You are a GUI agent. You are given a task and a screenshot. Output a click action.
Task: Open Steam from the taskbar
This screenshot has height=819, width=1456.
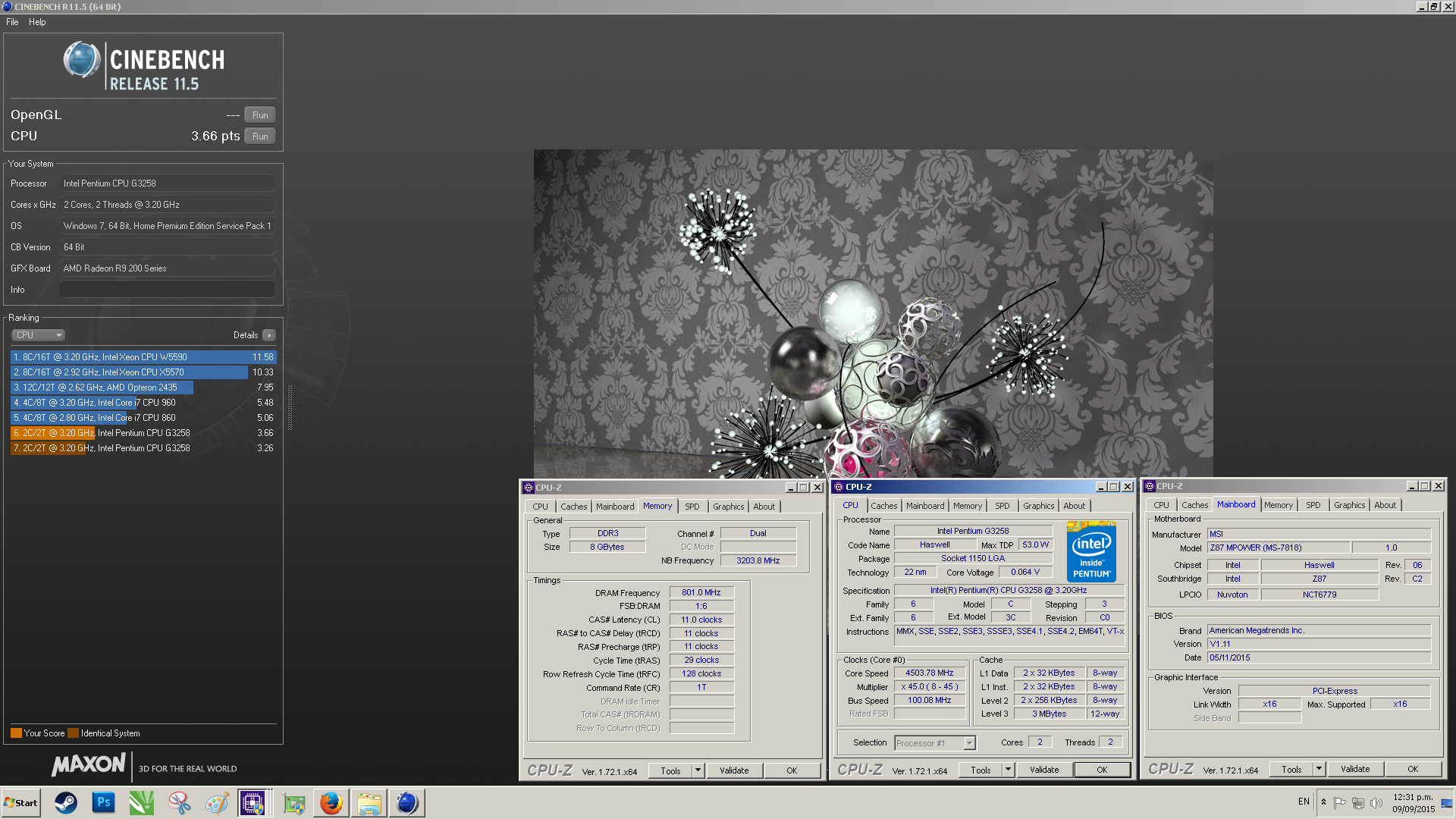pos(66,802)
